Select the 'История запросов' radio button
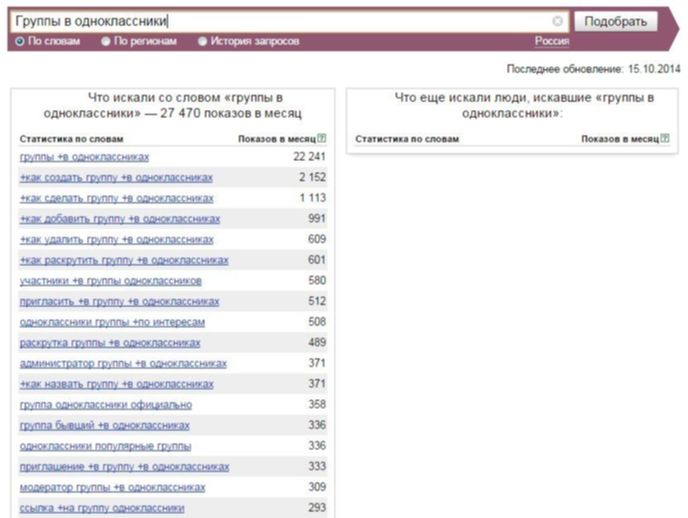Image resolution: width=688 pixels, height=518 pixels. (202, 41)
